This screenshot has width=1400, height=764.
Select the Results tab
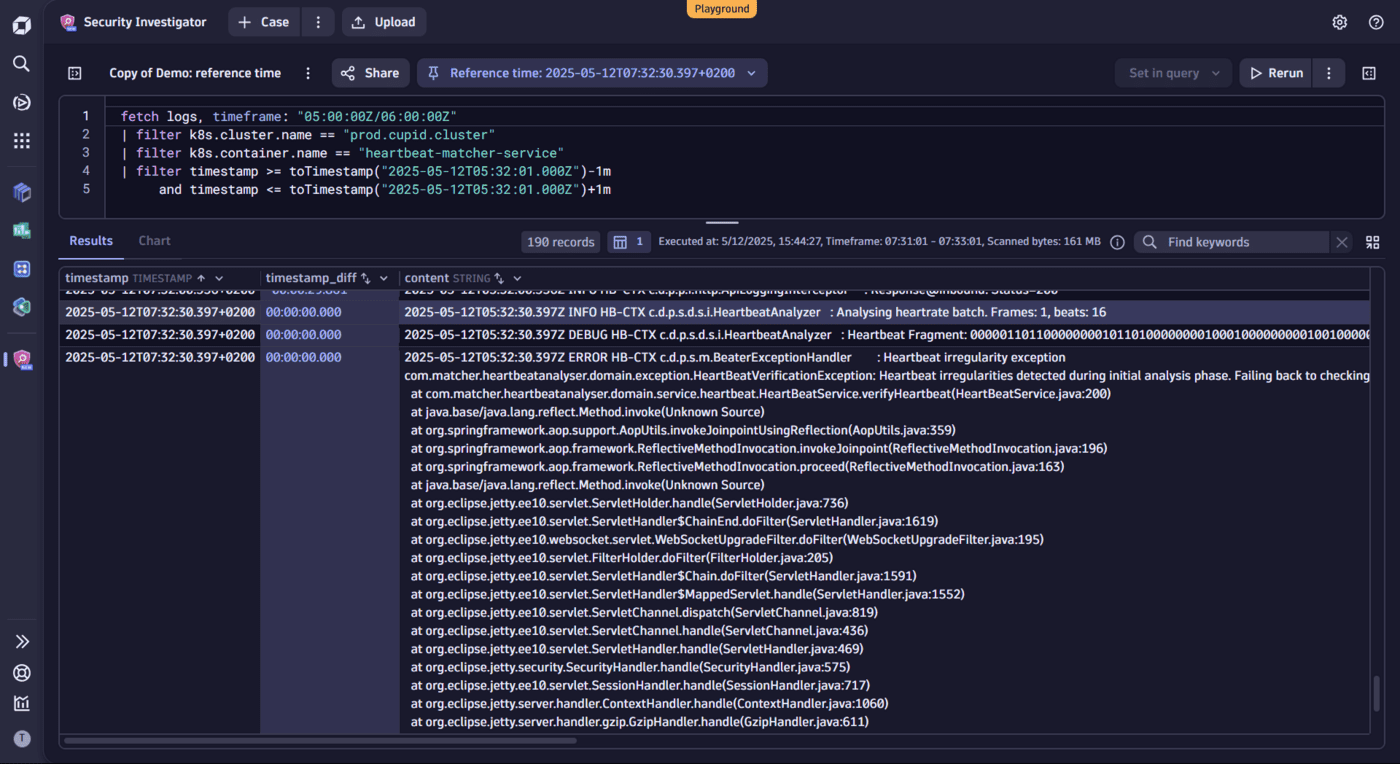tap(91, 240)
